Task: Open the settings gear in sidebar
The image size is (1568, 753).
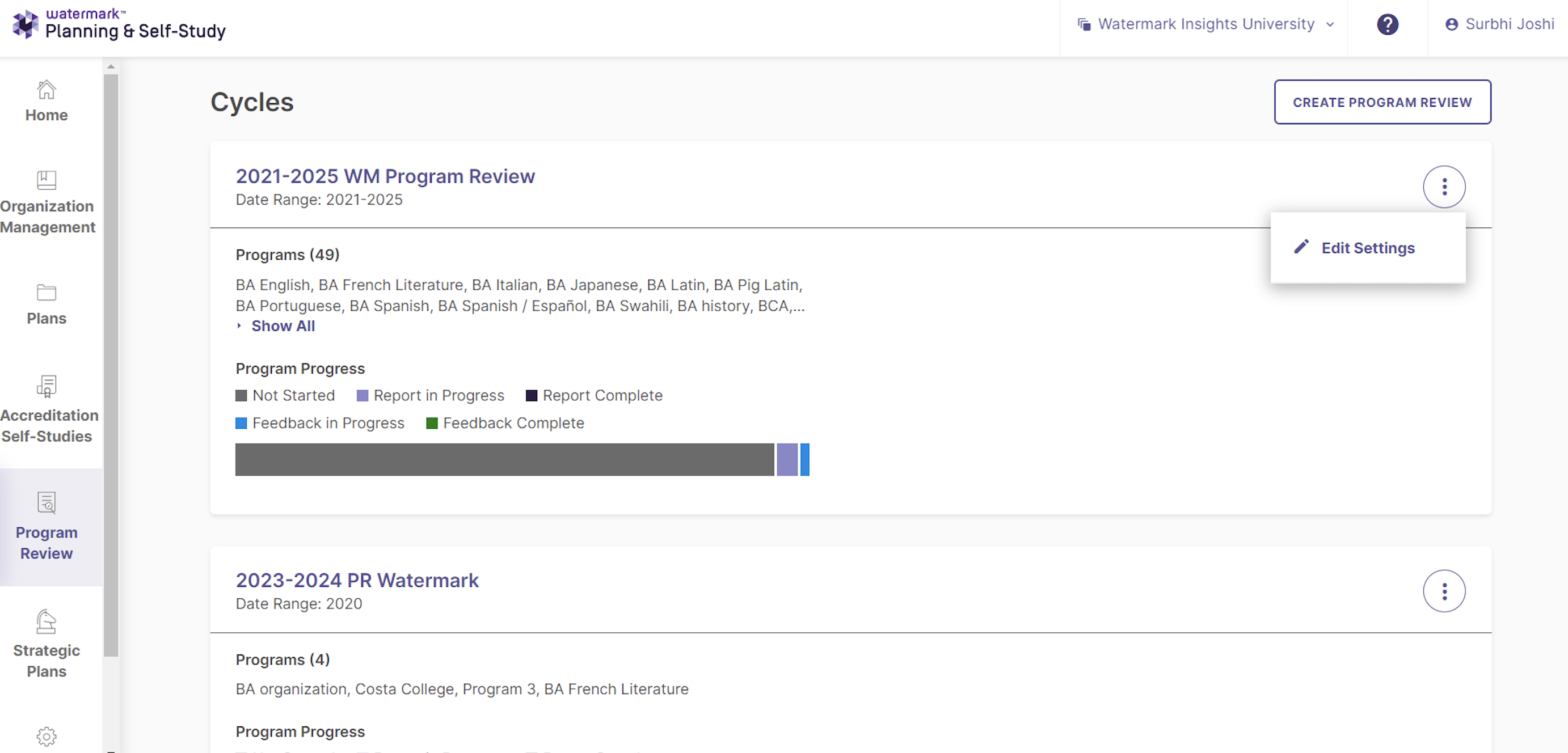Action: [47, 737]
